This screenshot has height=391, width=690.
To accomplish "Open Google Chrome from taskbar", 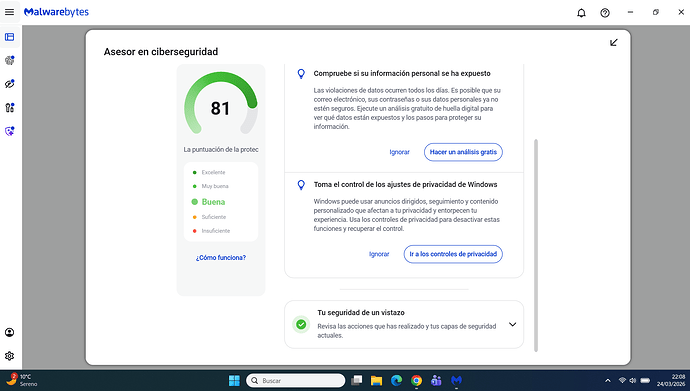I will [416, 380].
